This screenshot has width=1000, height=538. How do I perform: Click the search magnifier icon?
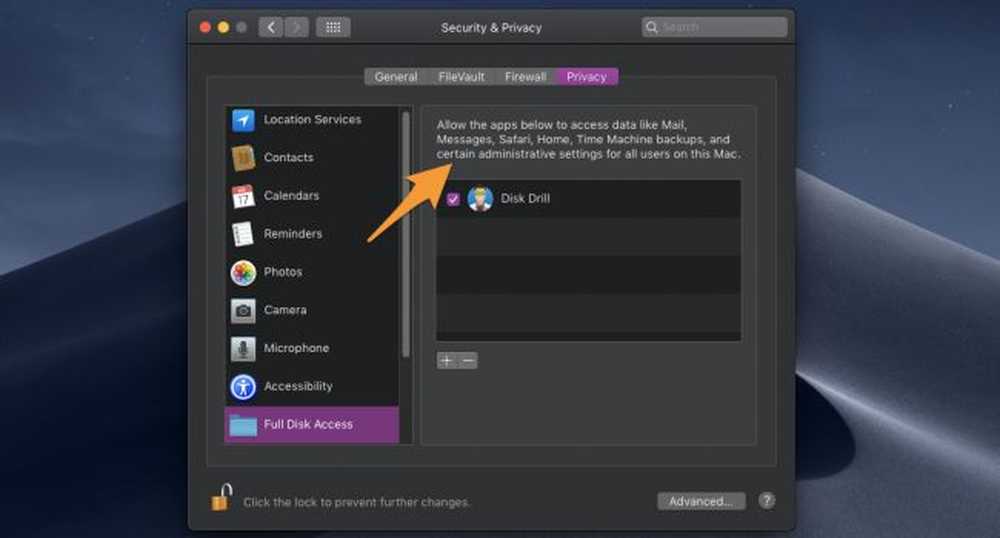pos(651,27)
